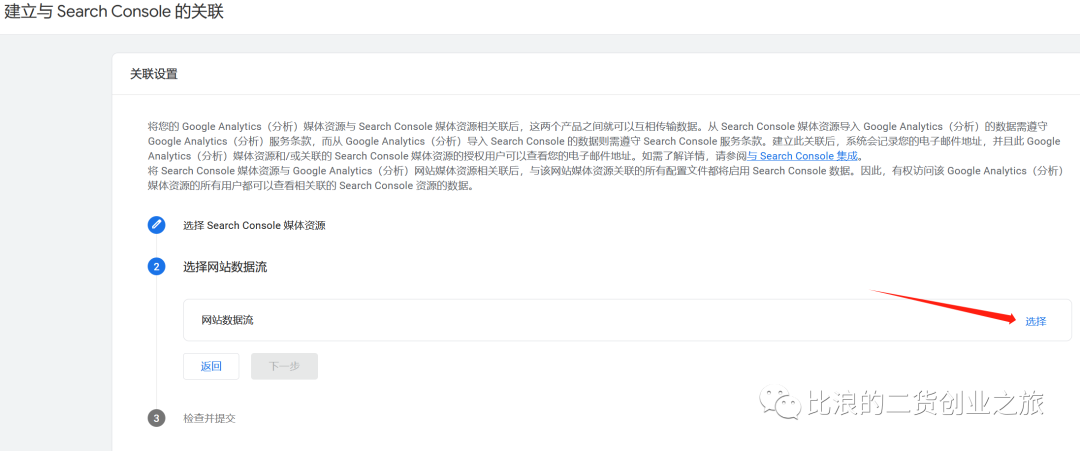The image size is (1080, 451).
Task: Click the 返回 back button
Action: click(x=211, y=366)
